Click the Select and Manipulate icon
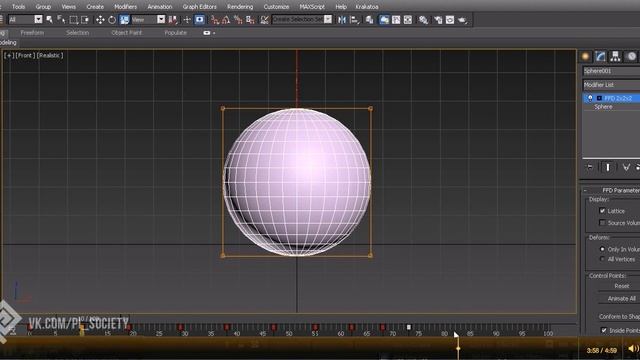 (x=187, y=20)
